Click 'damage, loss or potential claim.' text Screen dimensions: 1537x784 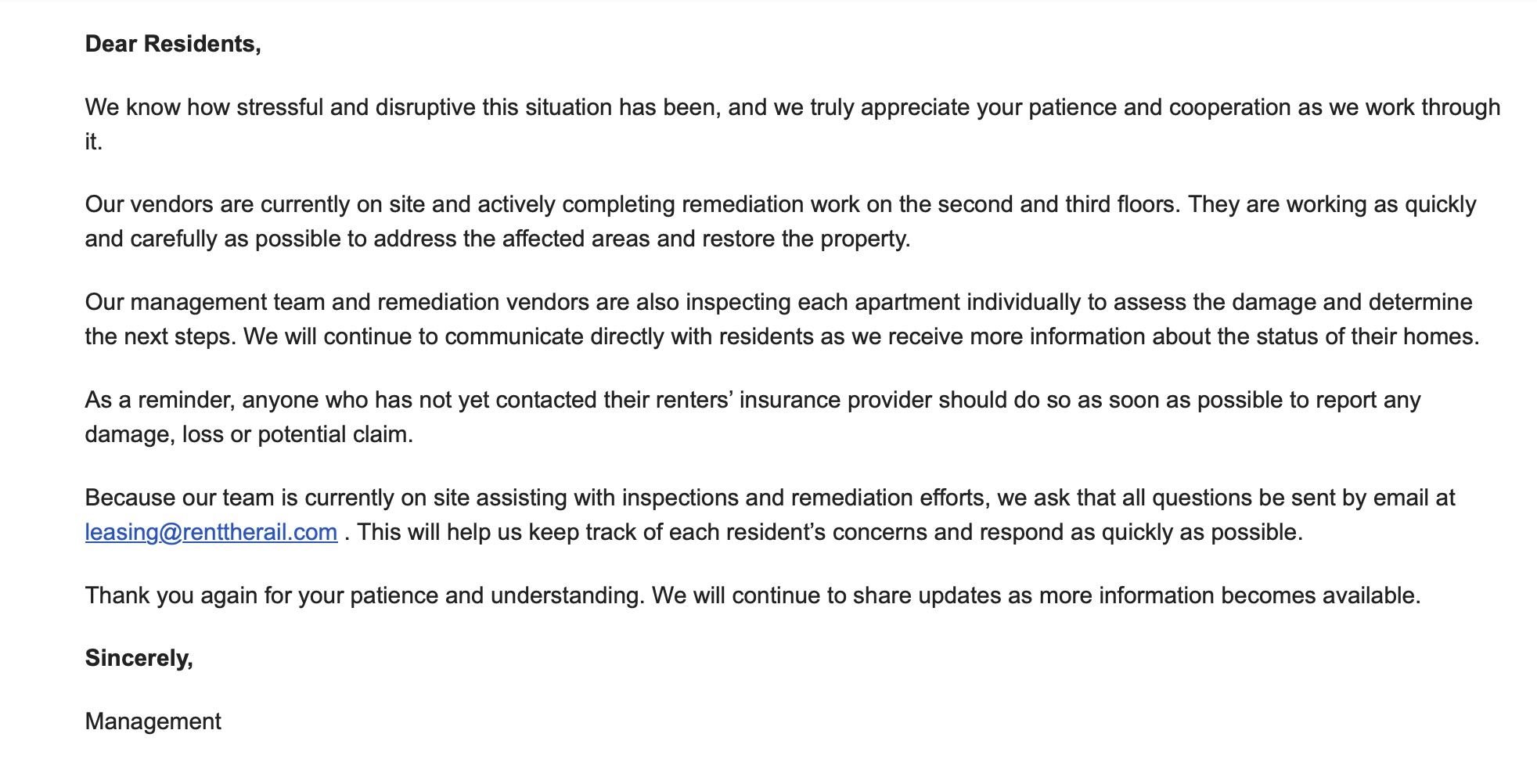click(249, 434)
